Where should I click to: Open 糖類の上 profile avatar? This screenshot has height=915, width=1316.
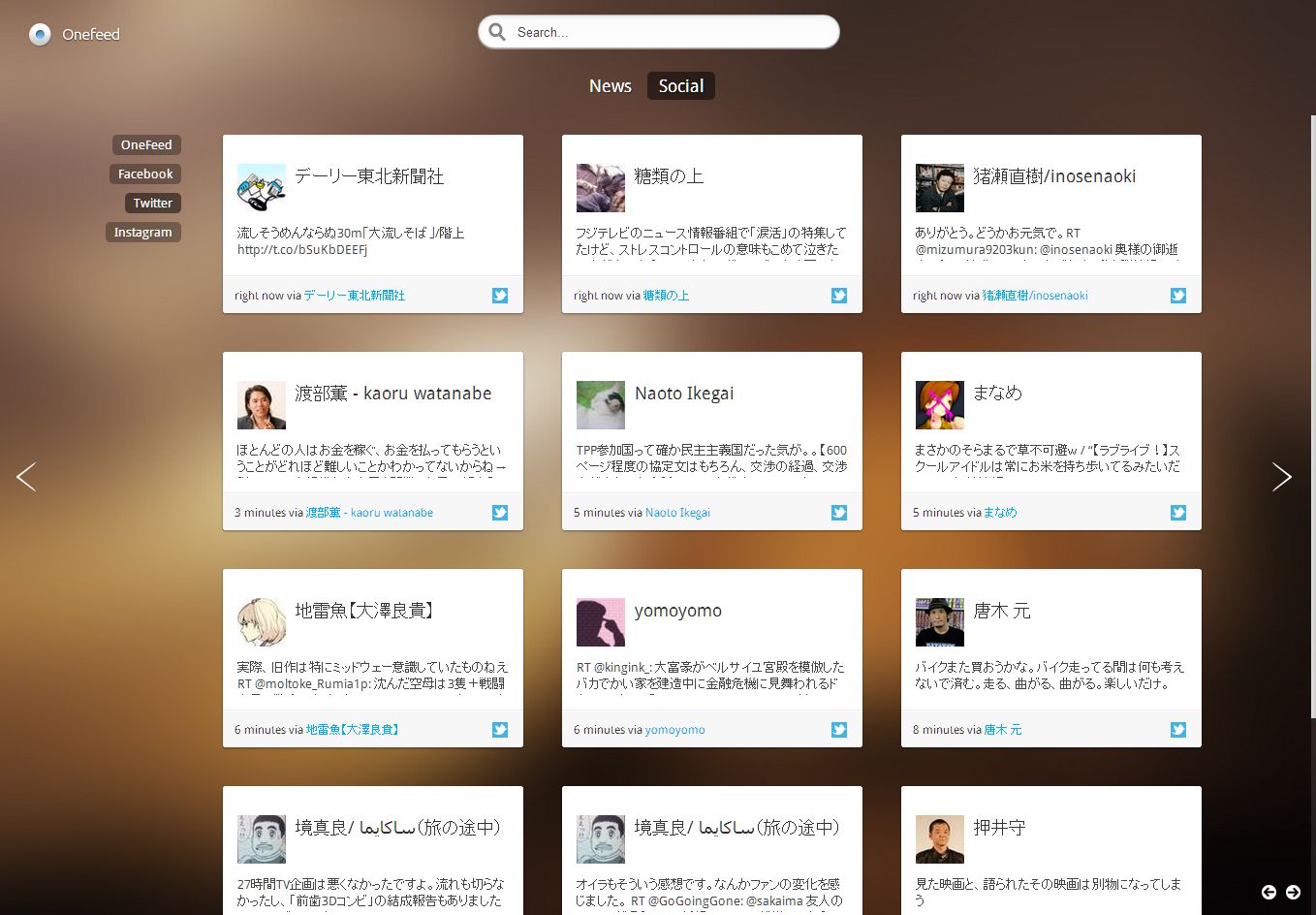click(601, 188)
